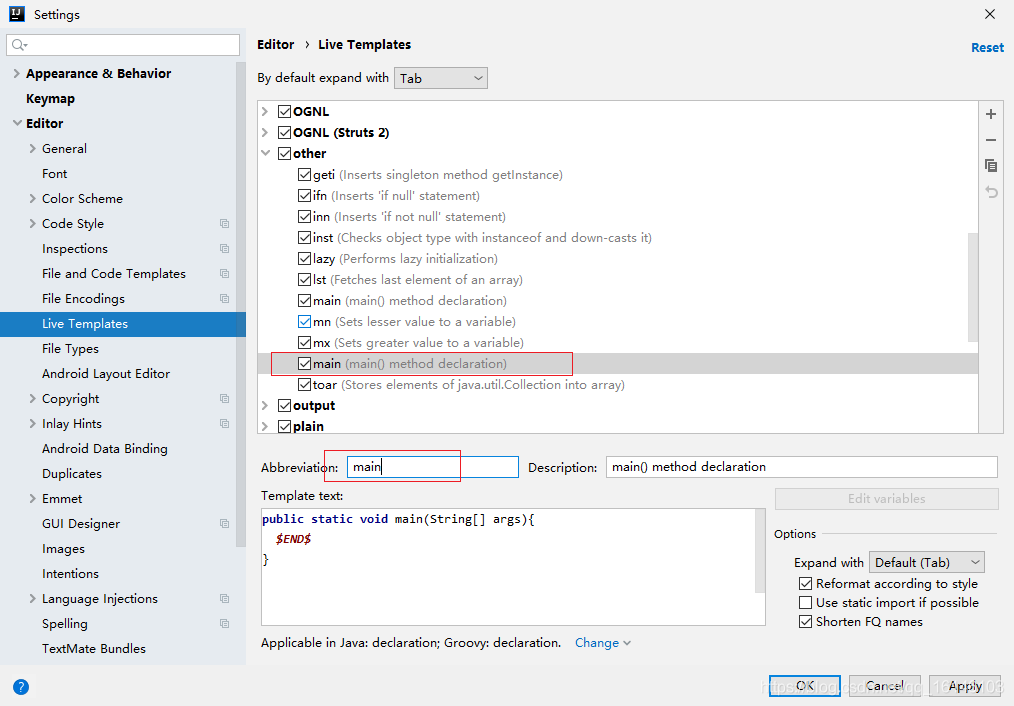Click the project-level icon beside Language Injections
This screenshot has height=706, width=1014.
click(x=224, y=599)
